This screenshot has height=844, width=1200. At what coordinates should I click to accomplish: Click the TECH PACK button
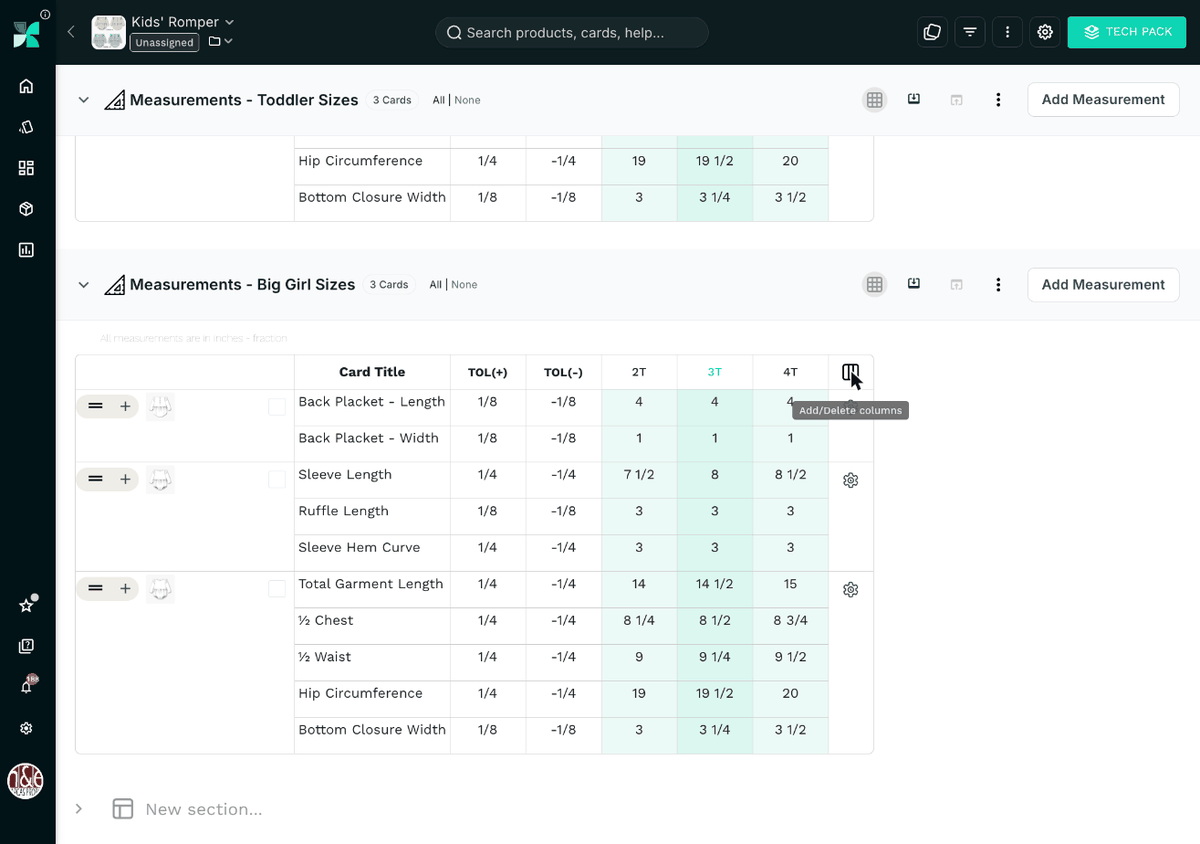(1126, 32)
